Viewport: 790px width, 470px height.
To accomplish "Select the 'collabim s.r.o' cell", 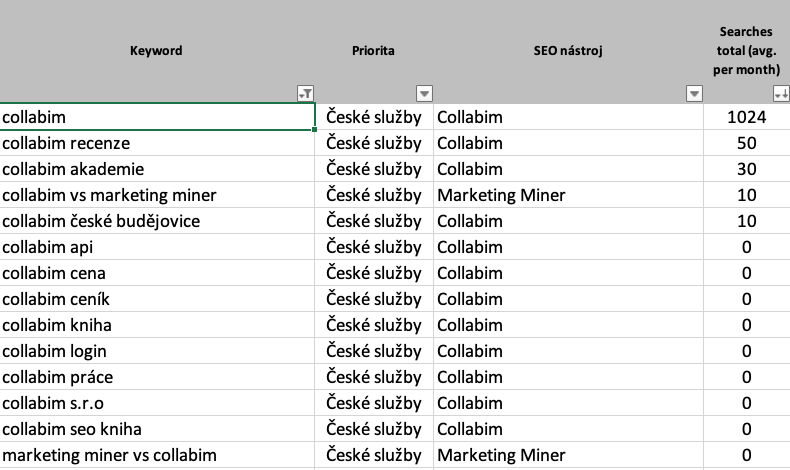I will tap(157, 403).
